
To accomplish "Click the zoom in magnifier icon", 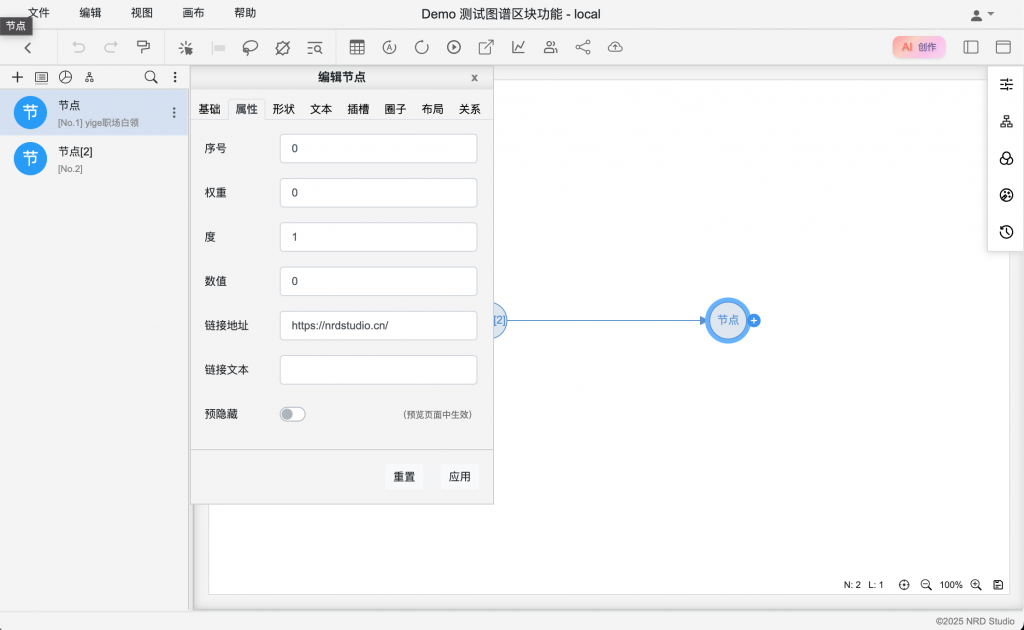I will (x=975, y=585).
